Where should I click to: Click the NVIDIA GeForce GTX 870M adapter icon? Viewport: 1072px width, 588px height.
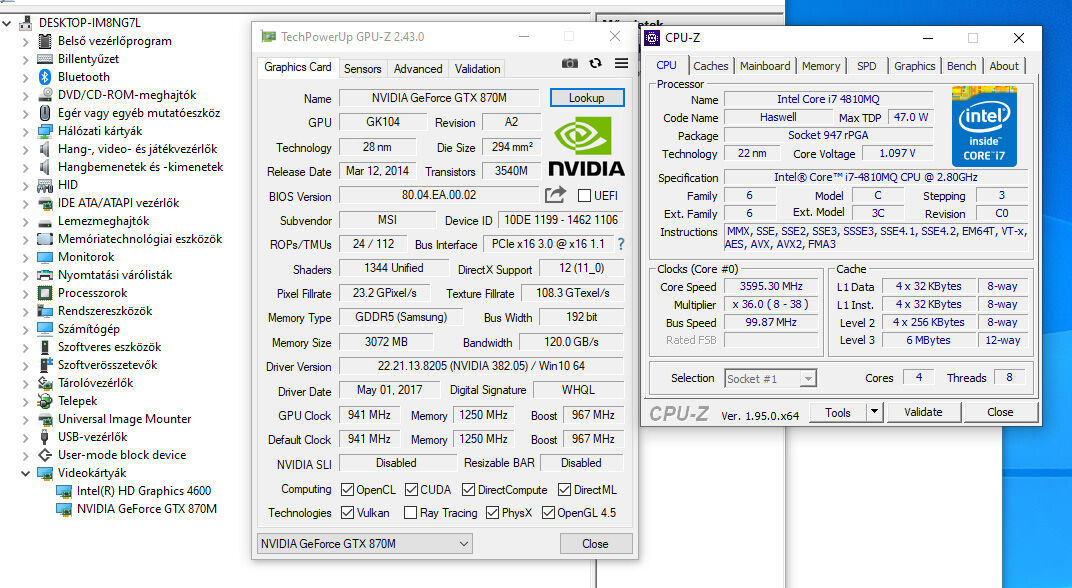coord(64,509)
